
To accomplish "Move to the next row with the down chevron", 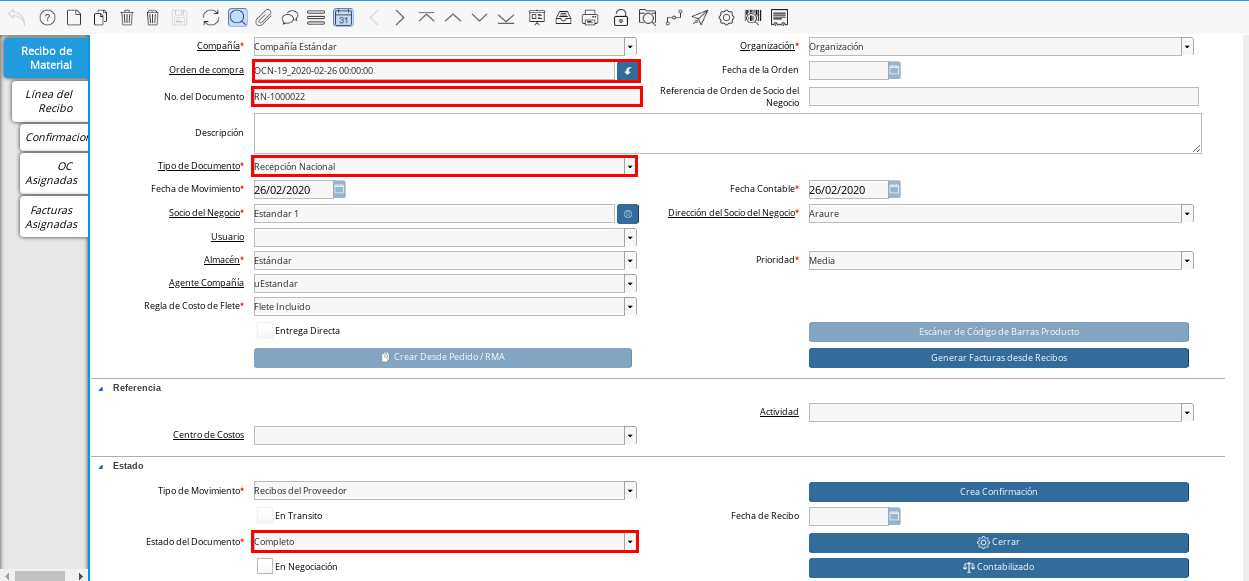I will (480, 17).
